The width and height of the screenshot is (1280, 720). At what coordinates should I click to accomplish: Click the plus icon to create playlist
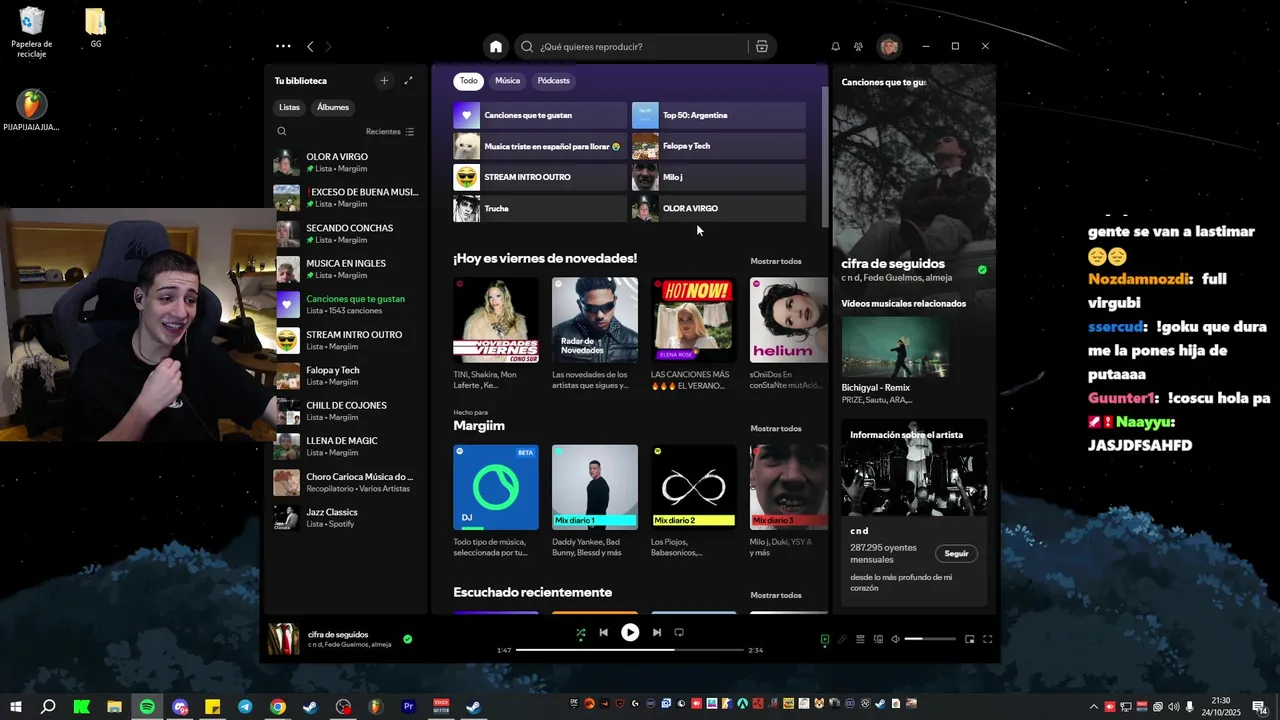(384, 81)
